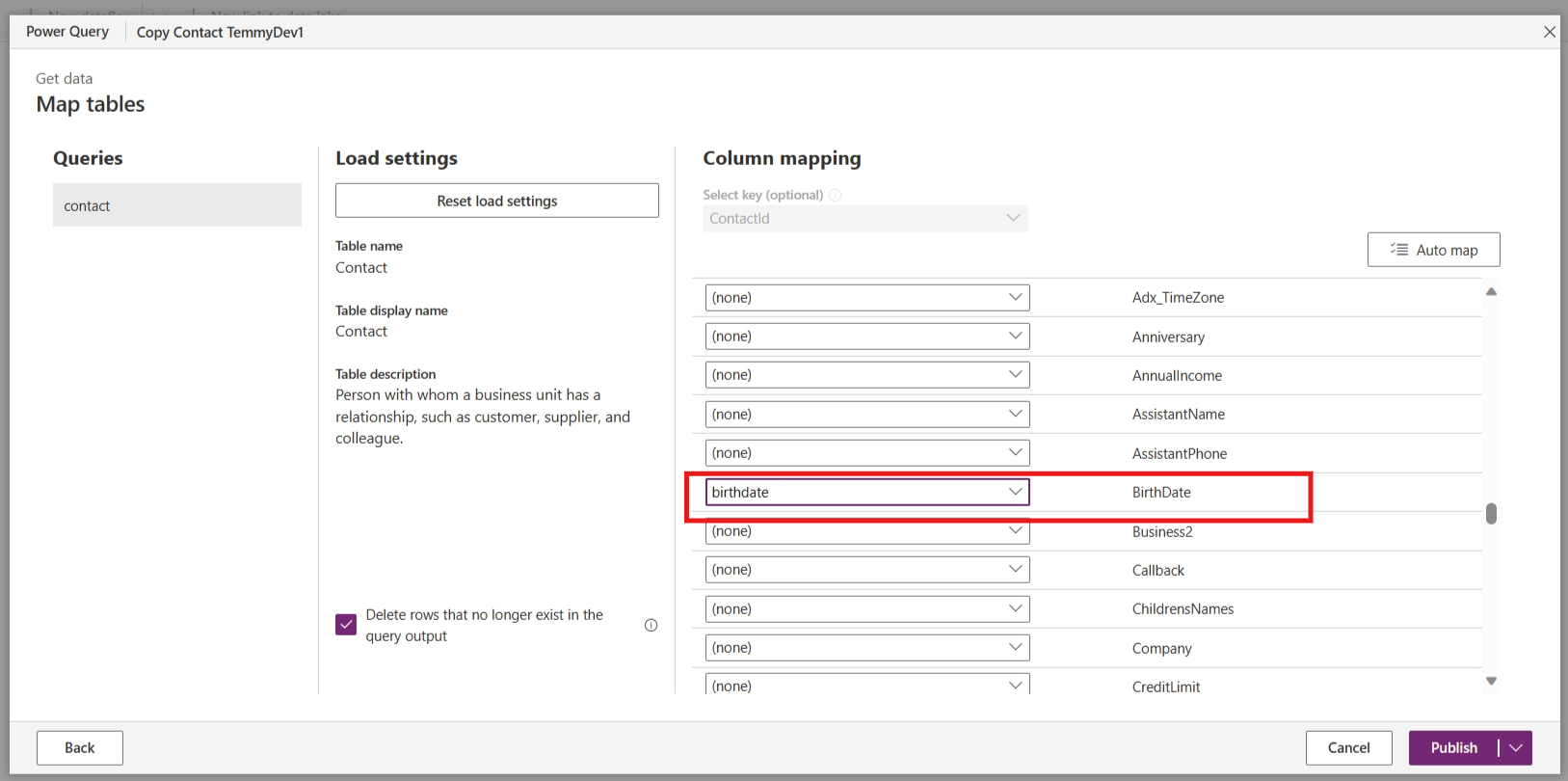Click the Company destination column label
The height and width of the screenshot is (781, 1568).
1161,648
